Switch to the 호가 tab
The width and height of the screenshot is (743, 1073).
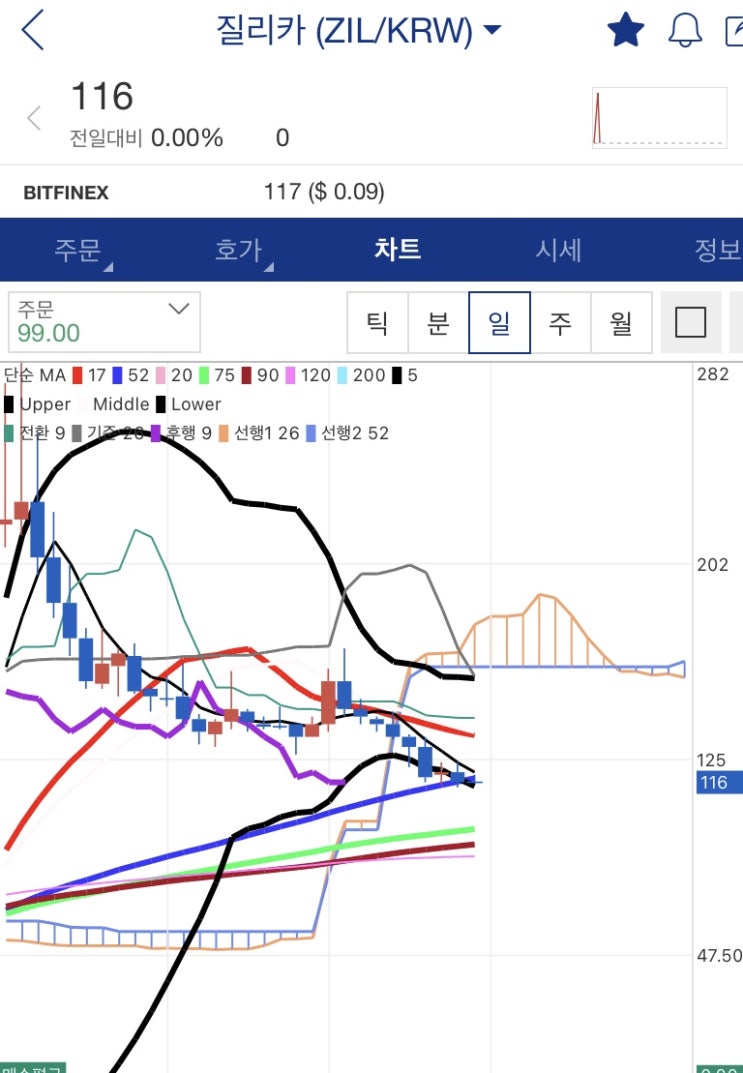coord(239,250)
